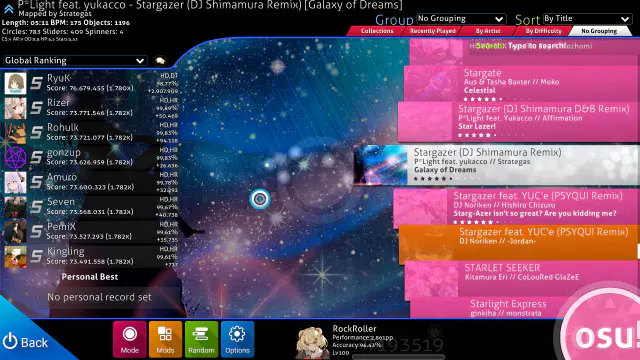Open the Mods selection
The image size is (640, 360).
click(165, 339)
